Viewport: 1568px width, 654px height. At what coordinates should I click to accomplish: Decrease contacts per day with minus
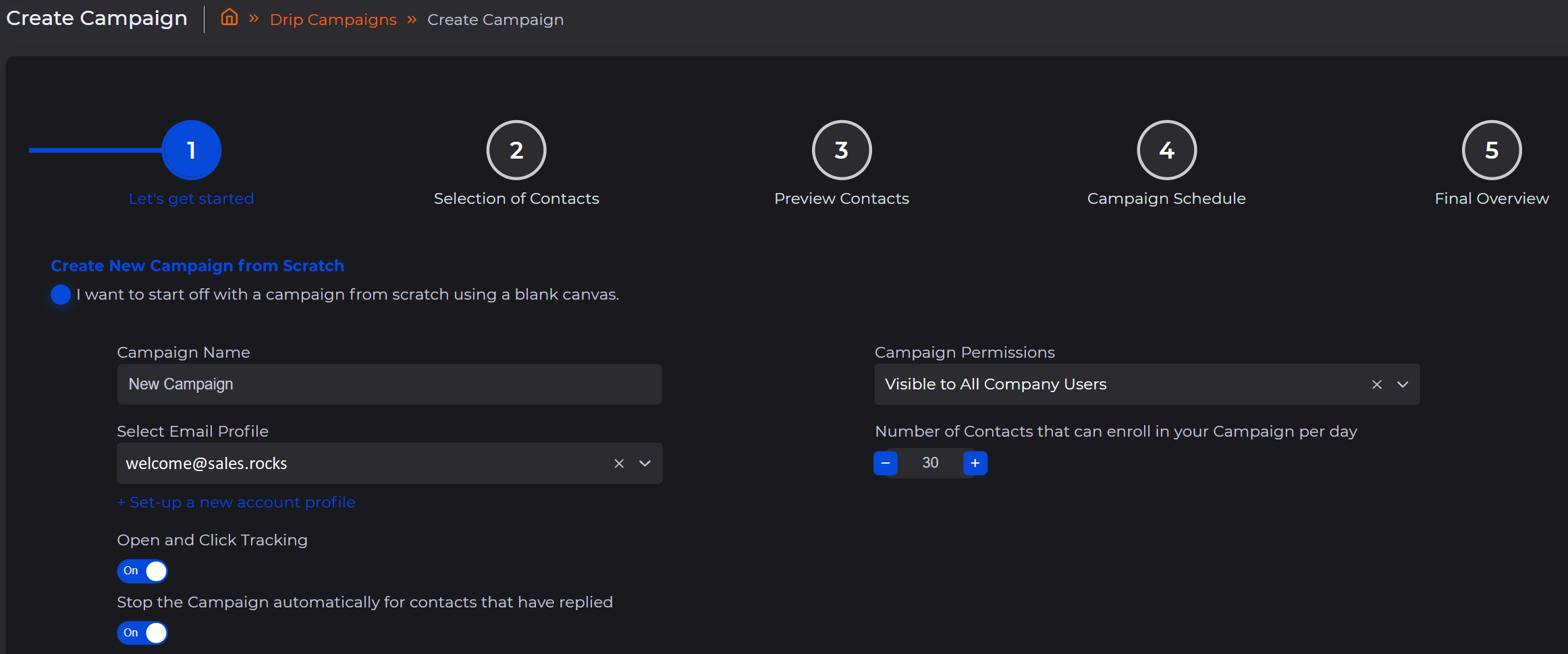(886, 463)
